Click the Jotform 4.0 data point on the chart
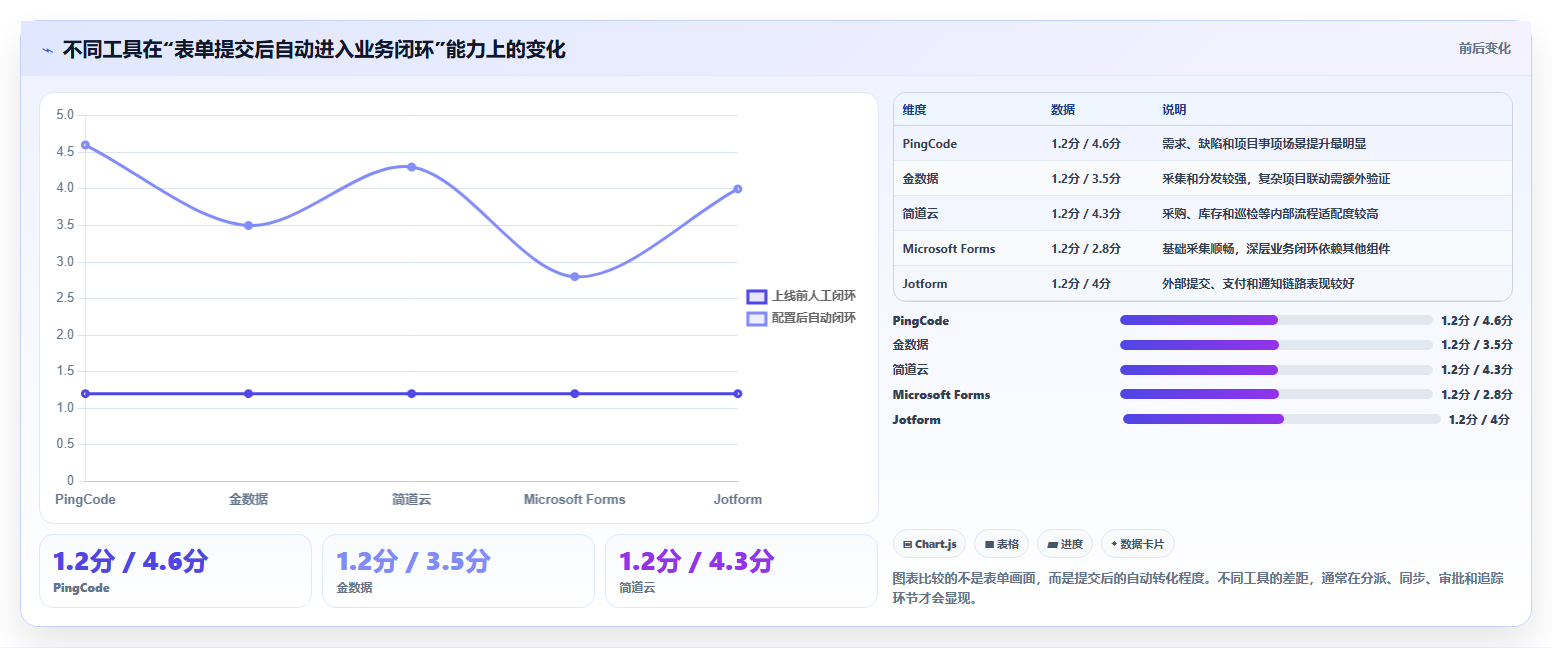Screen dimensions: 1552x648 coord(738,189)
